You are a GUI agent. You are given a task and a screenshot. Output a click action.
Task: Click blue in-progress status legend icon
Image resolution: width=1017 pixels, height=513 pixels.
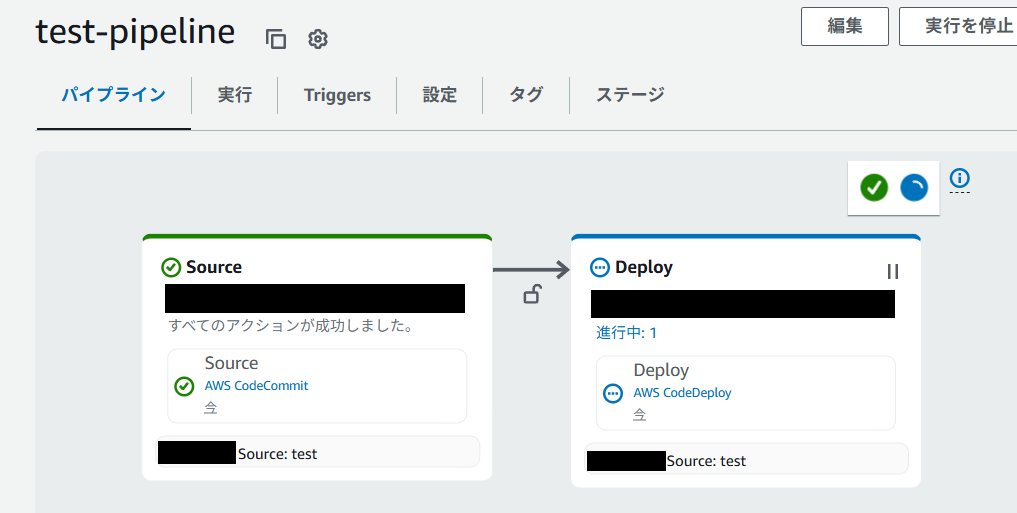click(914, 188)
